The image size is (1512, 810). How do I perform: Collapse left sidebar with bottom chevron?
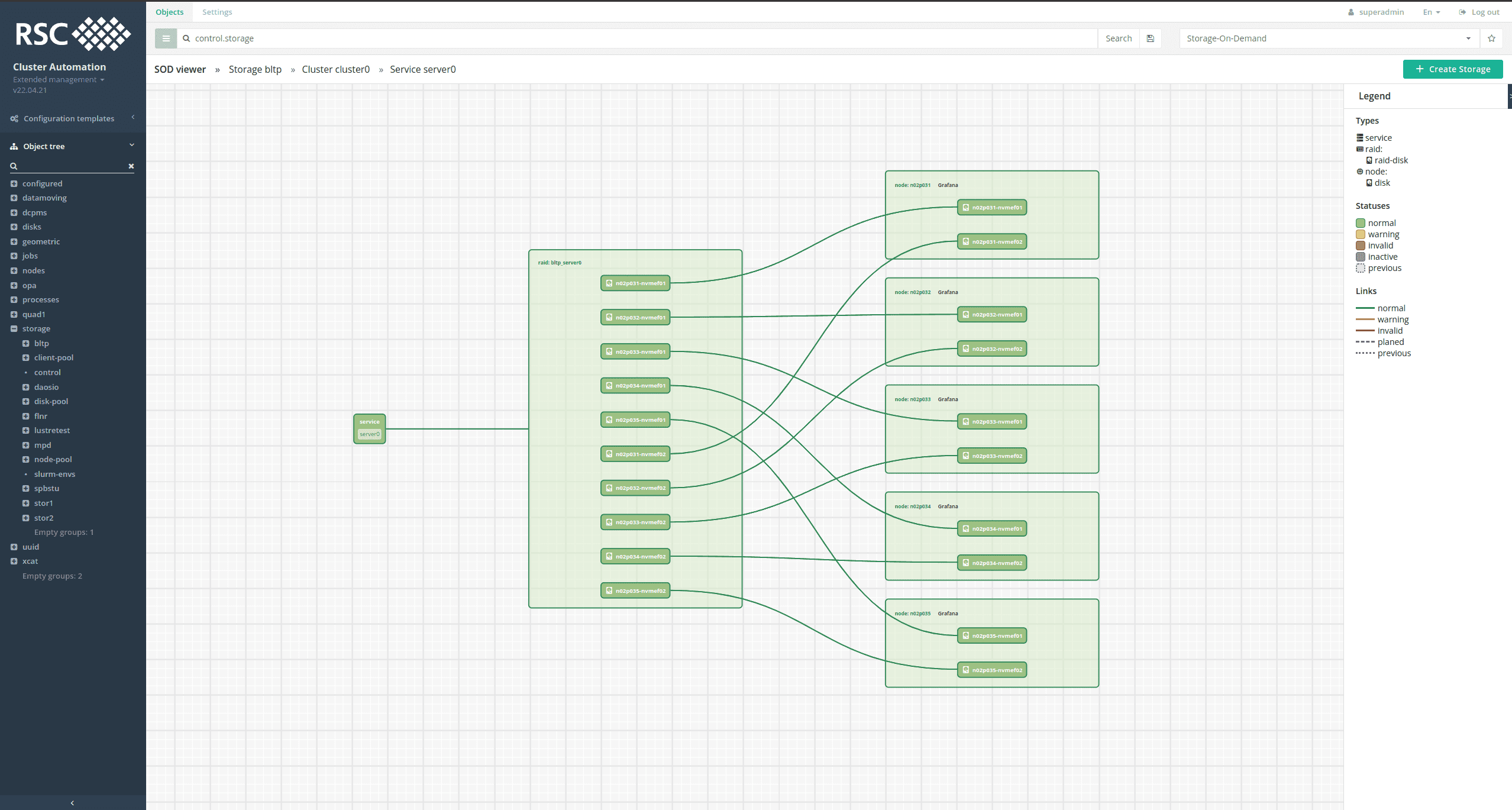pos(72,803)
